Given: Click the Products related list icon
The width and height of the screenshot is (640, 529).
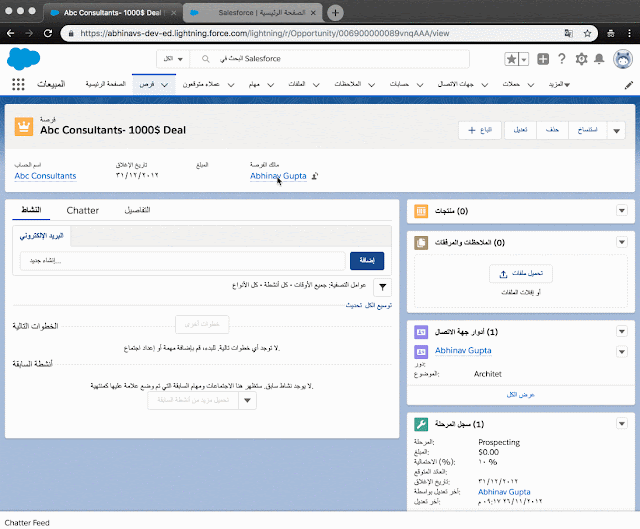Looking at the screenshot, I should tap(421, 211).
